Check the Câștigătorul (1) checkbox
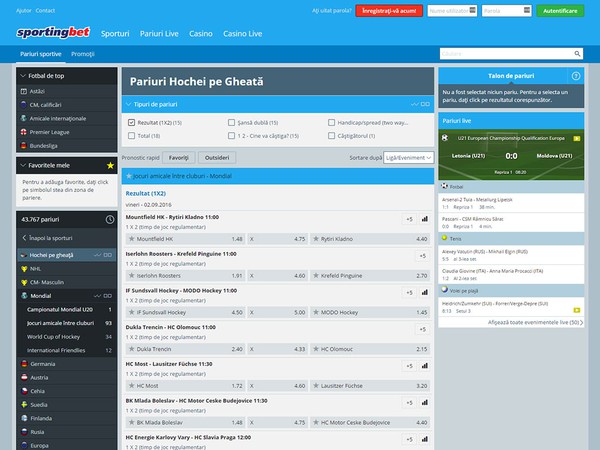 tap(331, 135)
